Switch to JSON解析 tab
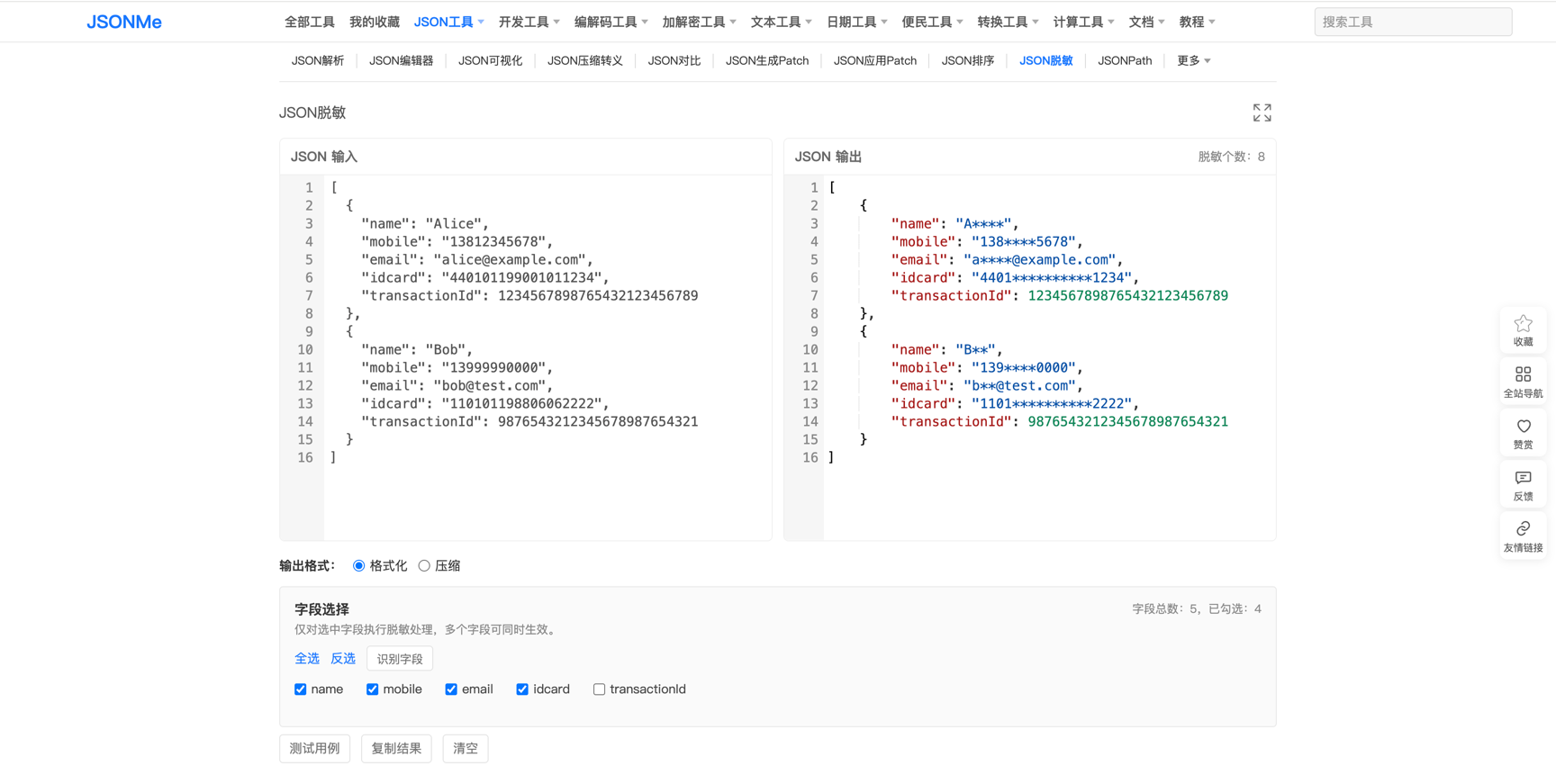The image size is (1556, 784). (318, 61)
